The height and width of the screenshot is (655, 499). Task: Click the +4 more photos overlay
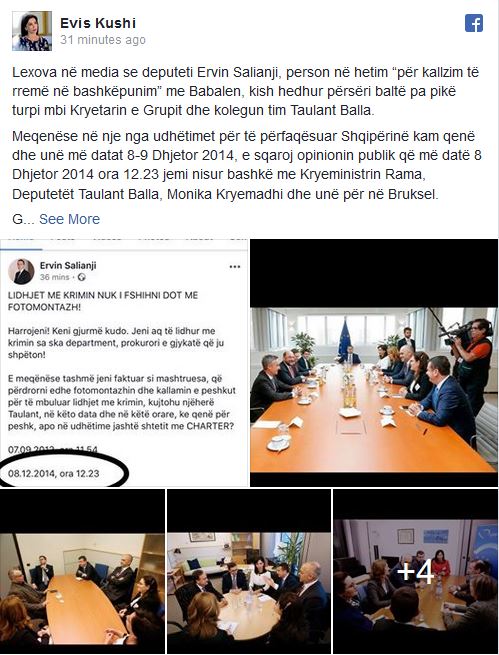(x=415, y=571)
